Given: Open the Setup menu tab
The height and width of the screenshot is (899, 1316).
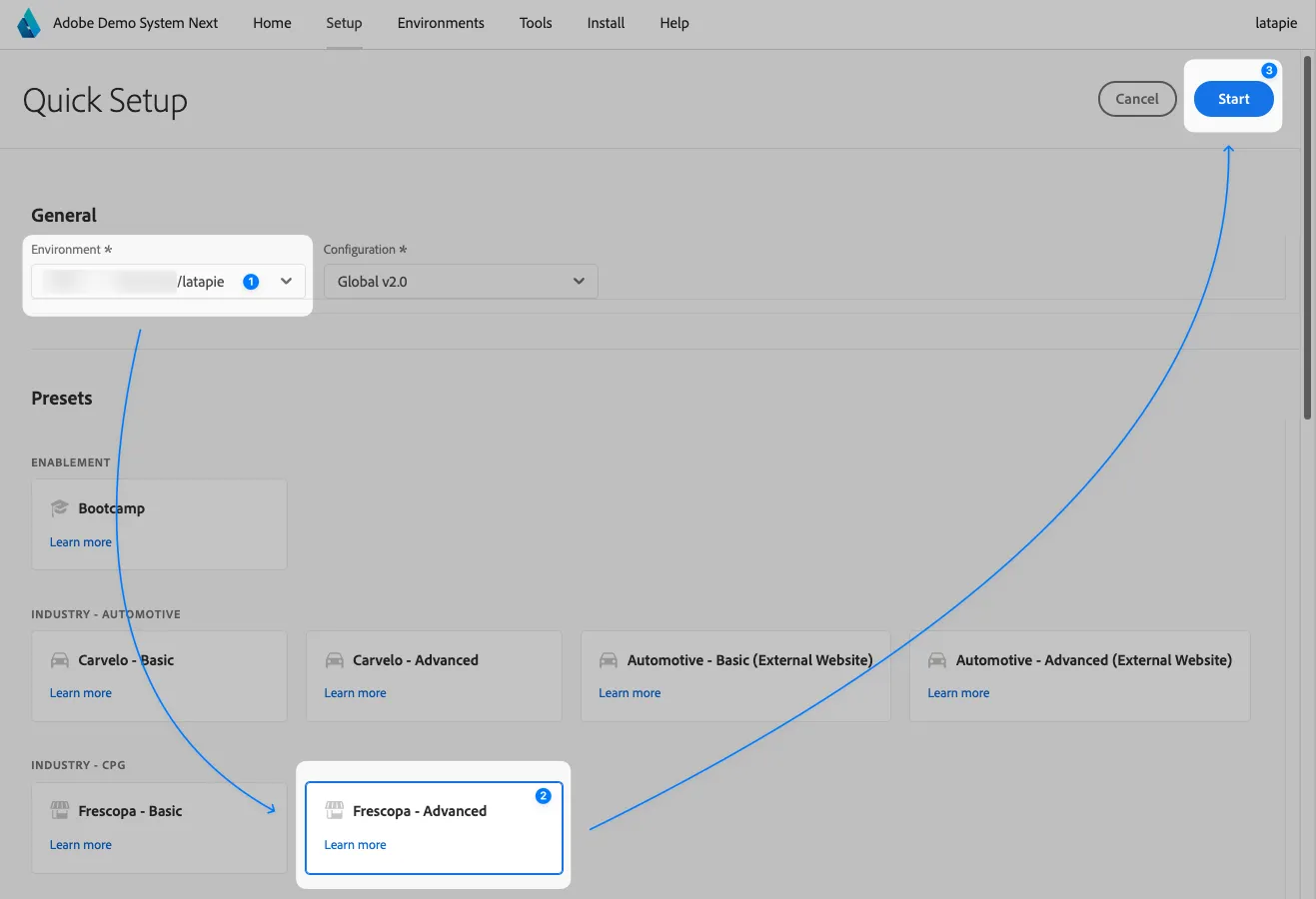Looking at the screenshot, I should pyautogui.click(x=344, y=23).
